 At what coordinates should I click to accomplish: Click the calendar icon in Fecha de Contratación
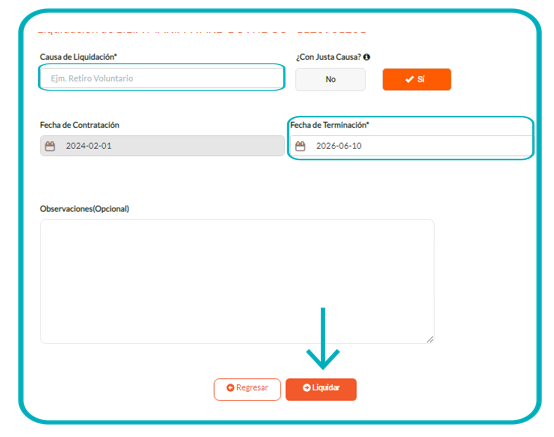[x=50, y=146]
